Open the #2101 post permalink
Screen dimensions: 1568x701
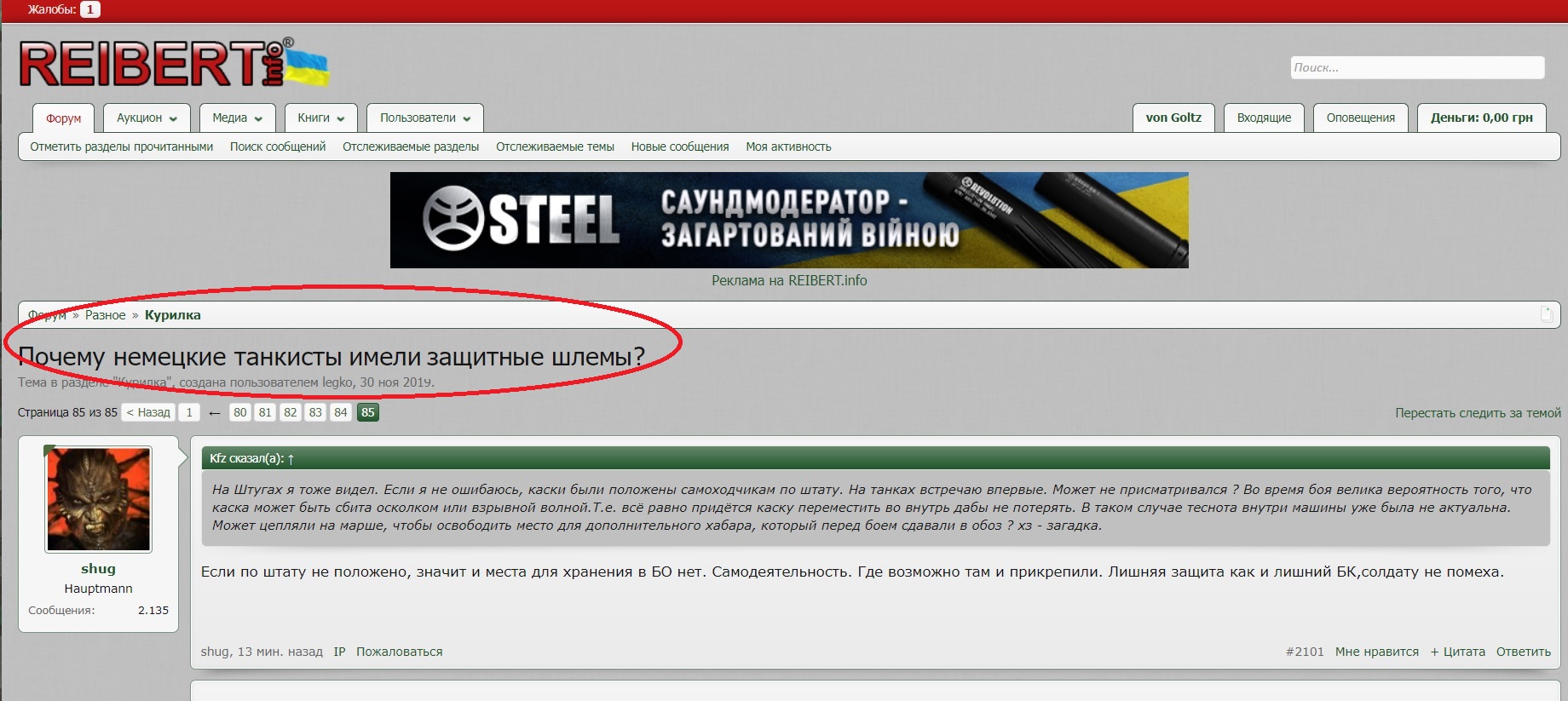1305,652
